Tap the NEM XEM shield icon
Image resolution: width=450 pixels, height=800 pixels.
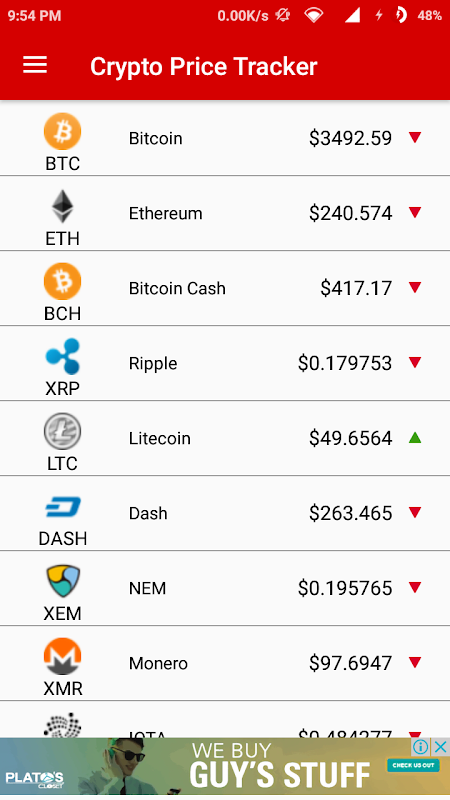tap(62, 581)
